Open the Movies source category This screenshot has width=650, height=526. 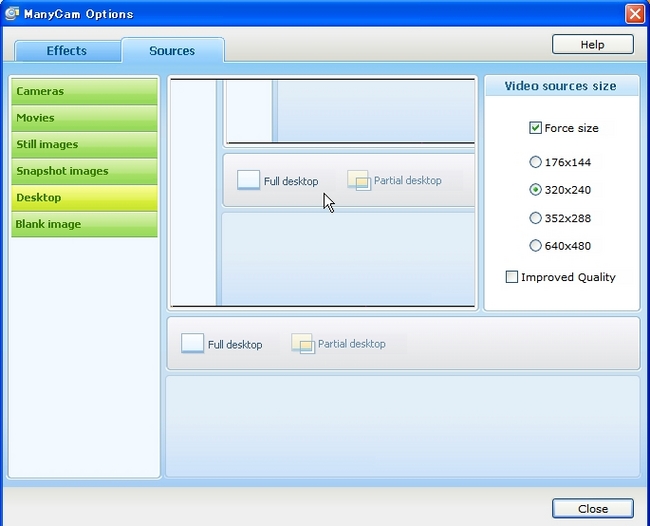[x=85, y=118]
